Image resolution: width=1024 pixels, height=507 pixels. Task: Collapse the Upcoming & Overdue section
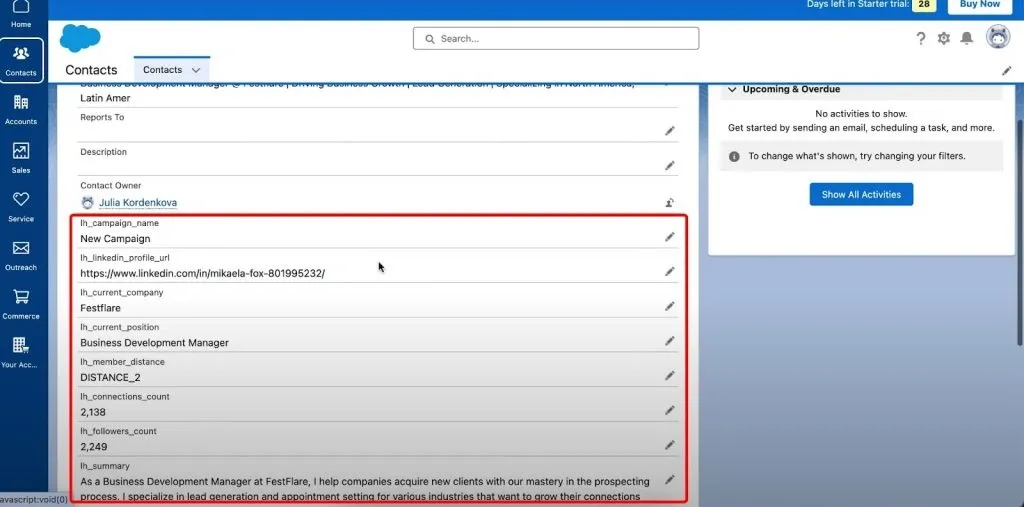(732, 89)
